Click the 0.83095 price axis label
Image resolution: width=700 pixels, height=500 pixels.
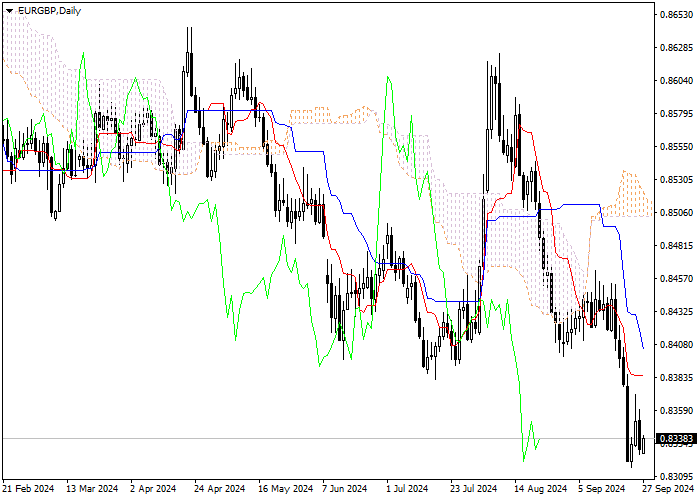coord(676,476)
